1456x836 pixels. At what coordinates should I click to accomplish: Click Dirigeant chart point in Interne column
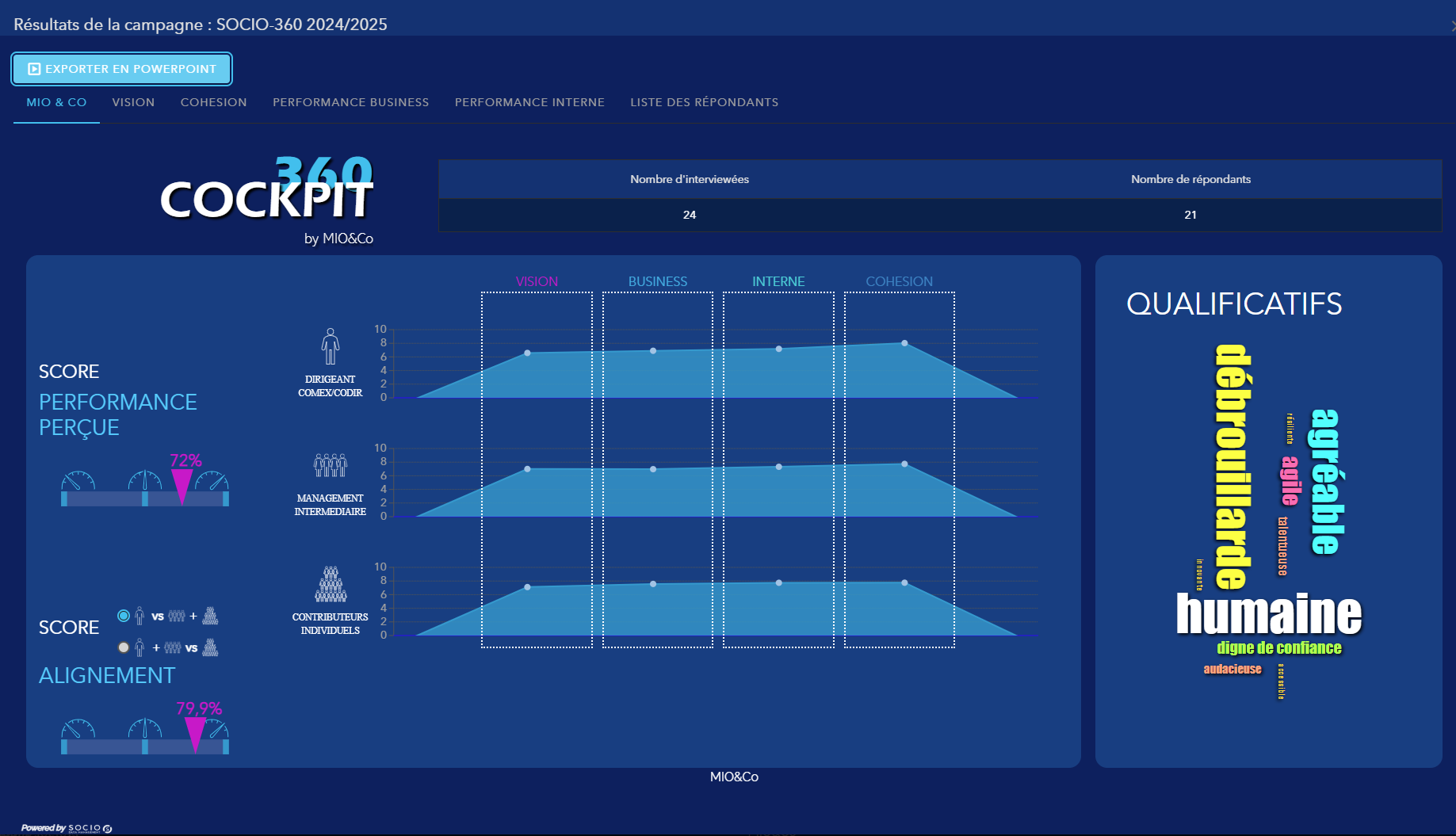[779, 349]
